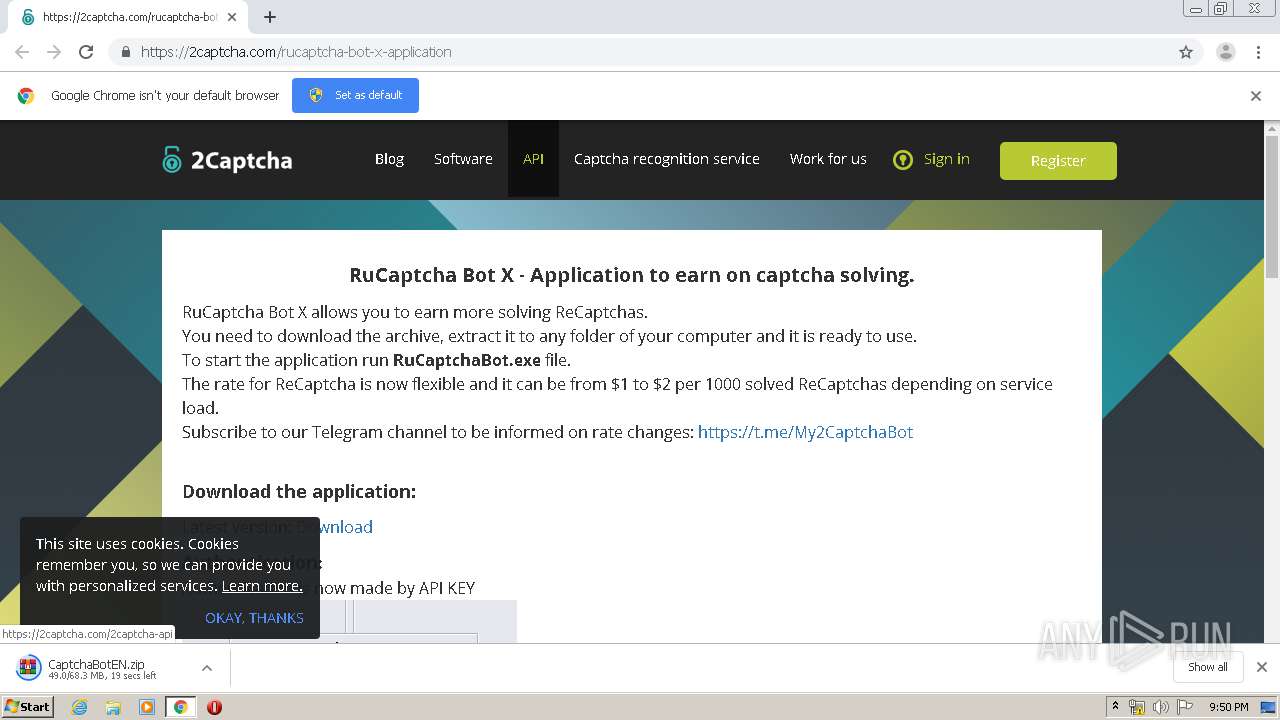Open the Telegram My2CaptchaBot link
The width and height of the screenshot is (1280, 720).
click(805, 432)
